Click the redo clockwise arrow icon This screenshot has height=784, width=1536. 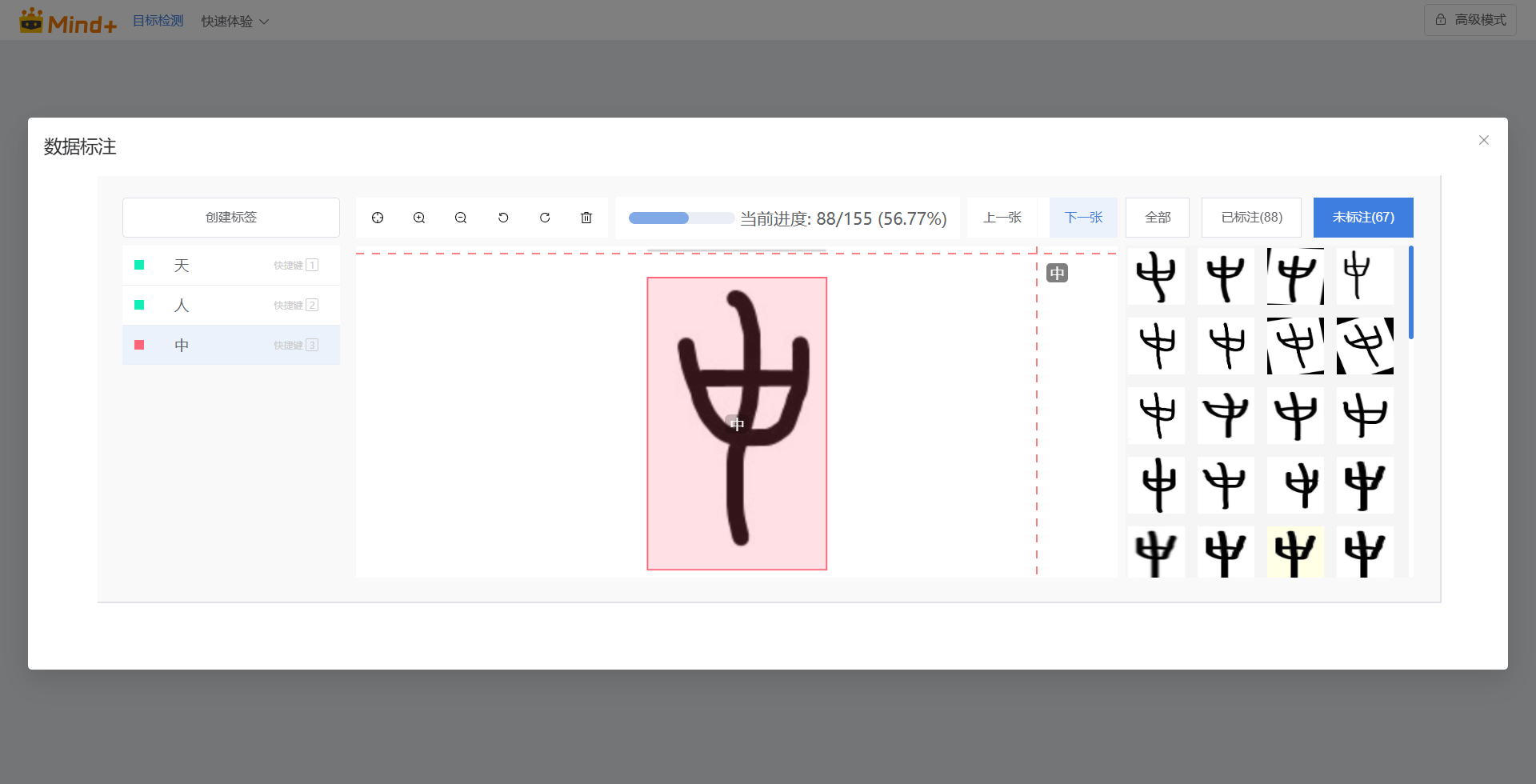coord(545,218)
